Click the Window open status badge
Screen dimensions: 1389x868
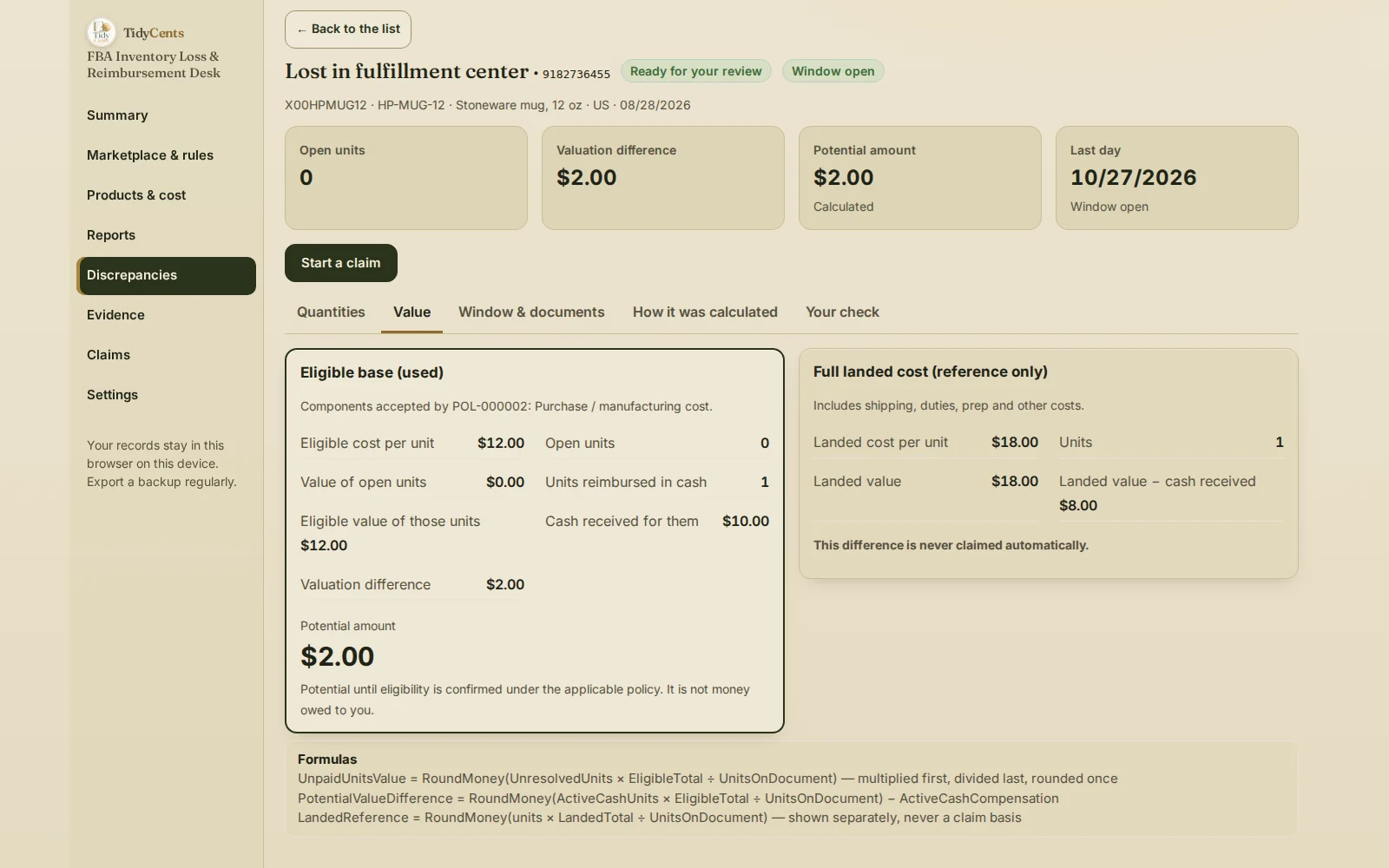point(833,71)
